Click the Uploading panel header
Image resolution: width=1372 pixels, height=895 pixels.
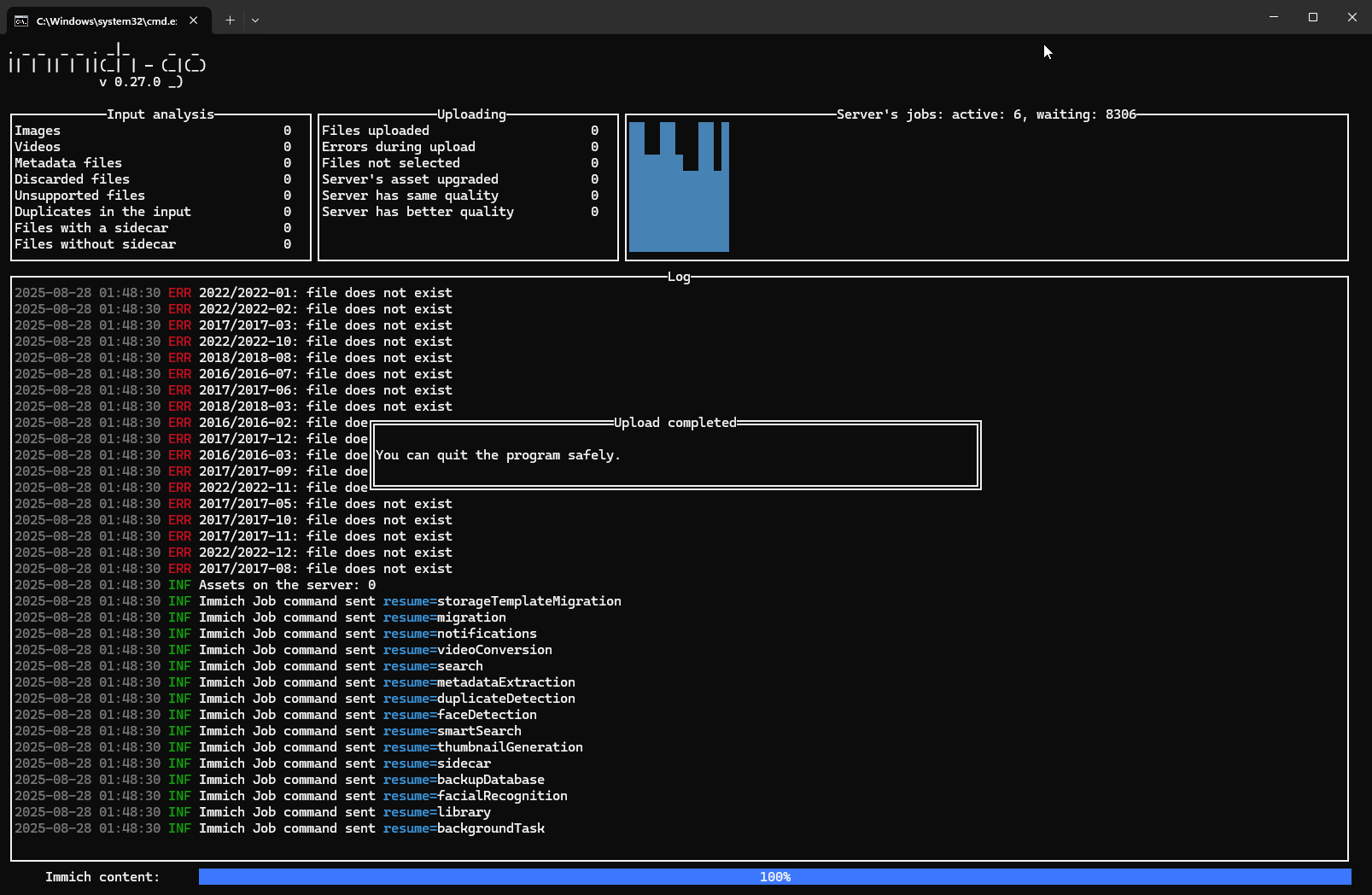click(471, 114)
